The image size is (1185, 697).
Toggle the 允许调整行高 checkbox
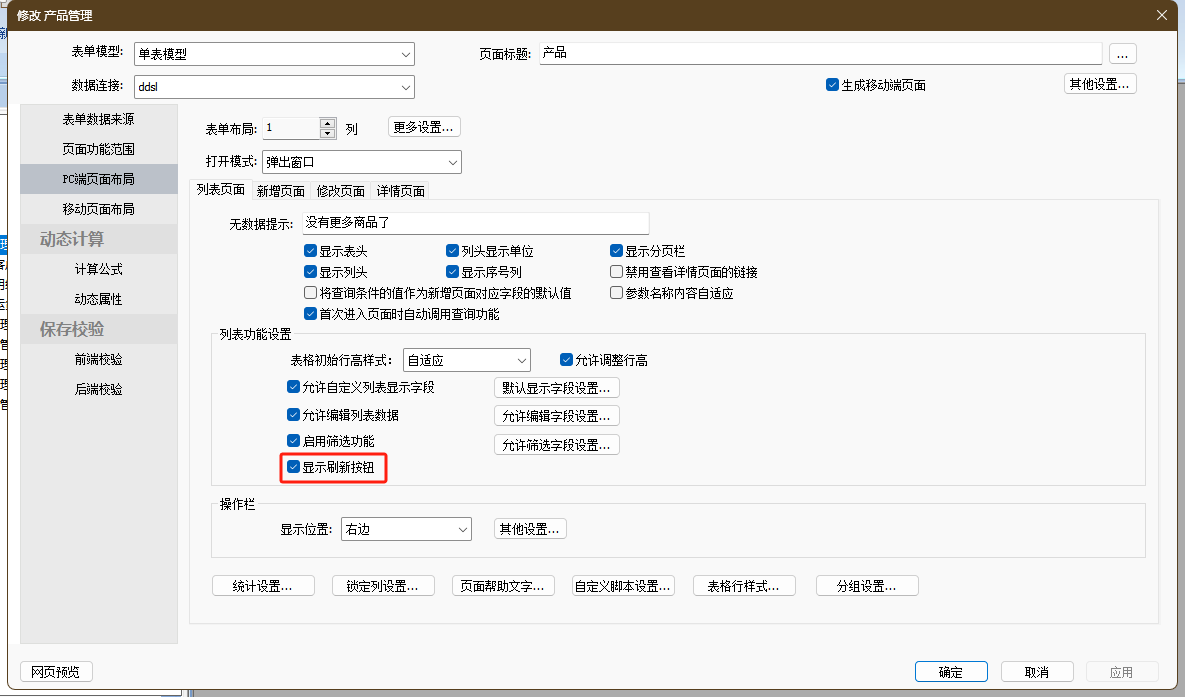(567, 360)
